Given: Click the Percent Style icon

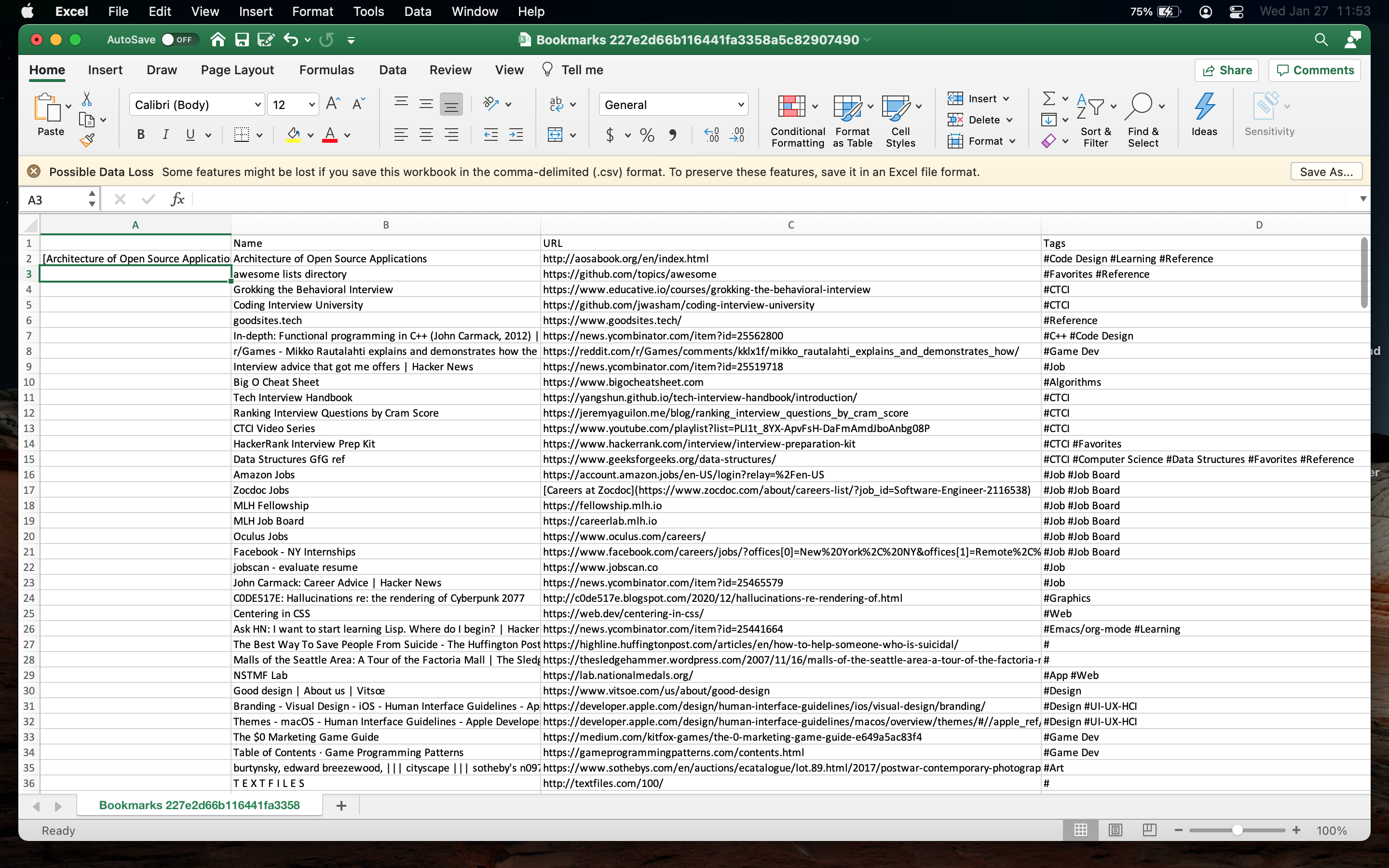Looking at the screenshot, I should (647, 135).
